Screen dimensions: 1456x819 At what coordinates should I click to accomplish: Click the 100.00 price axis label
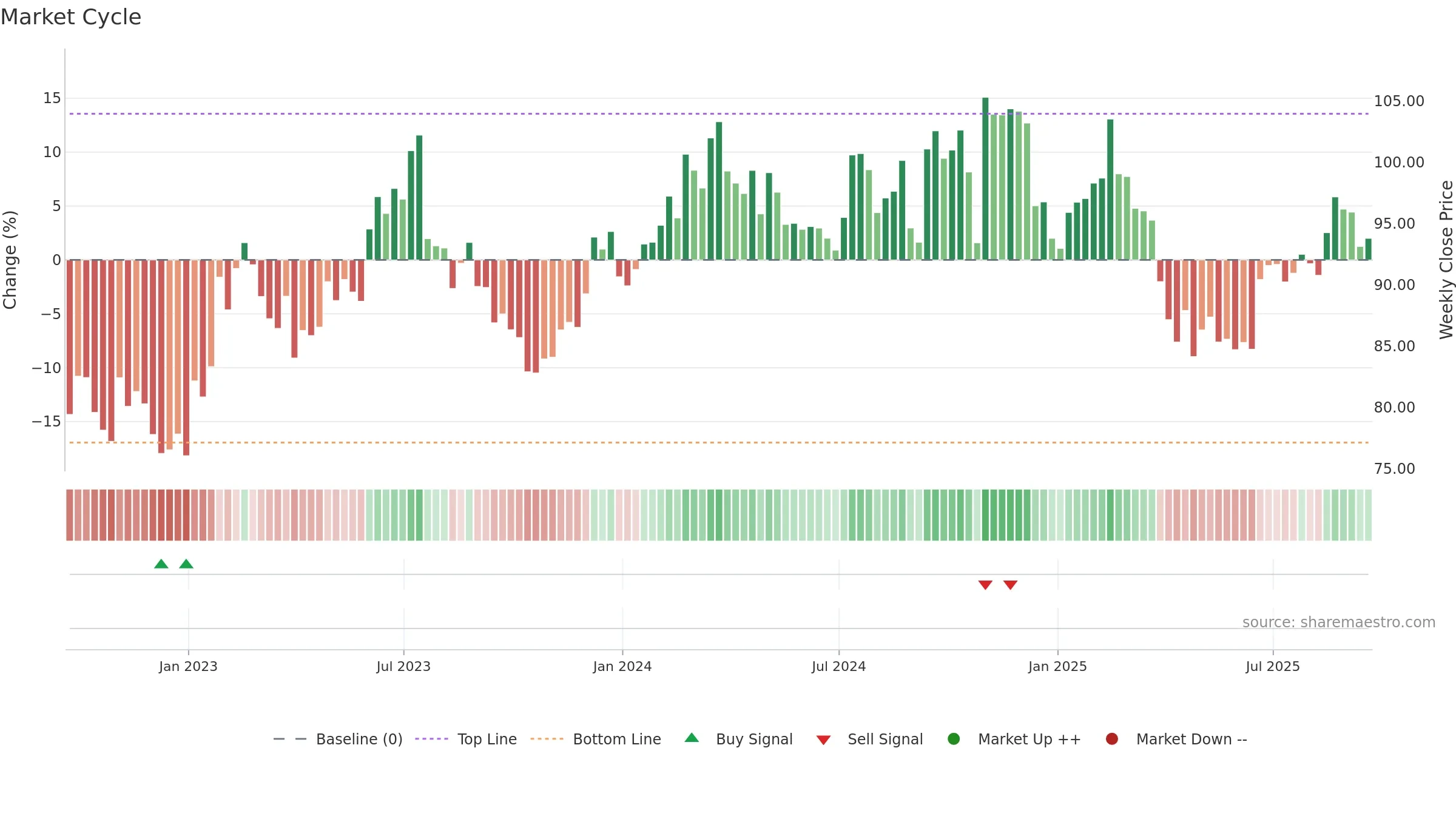click(x=1399, y=162)
